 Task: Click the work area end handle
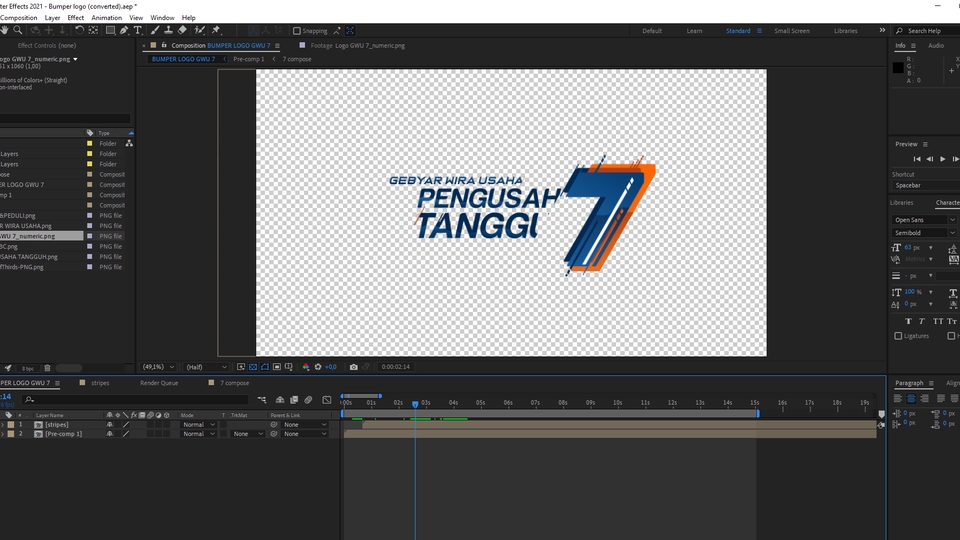coord(758,413)
